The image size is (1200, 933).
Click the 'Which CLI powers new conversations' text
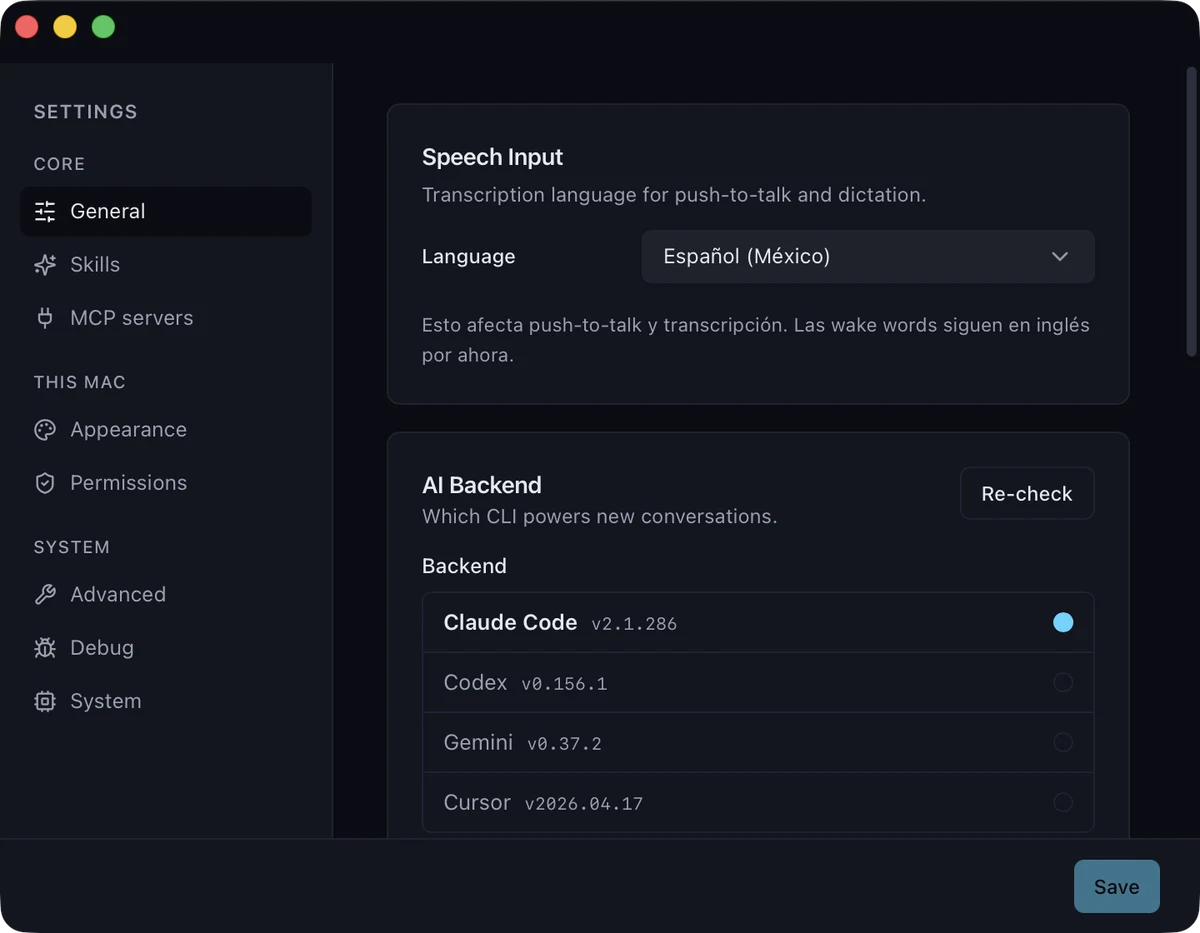point(599,517)
